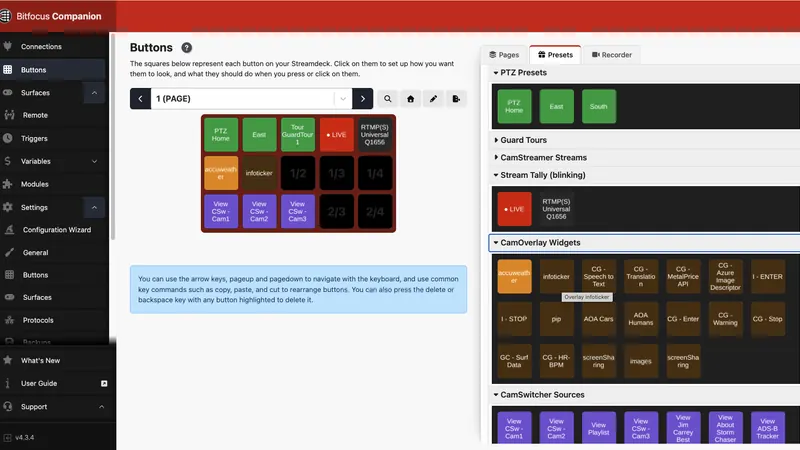Pick the I - ENTER preset

(768, 277)
